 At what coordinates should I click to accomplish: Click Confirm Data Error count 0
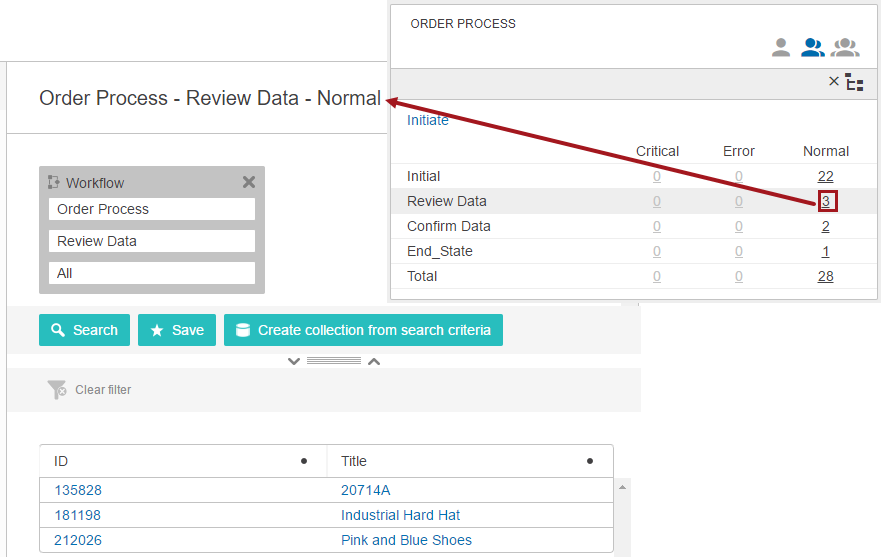pyautogui.click(x=739, y=227)
